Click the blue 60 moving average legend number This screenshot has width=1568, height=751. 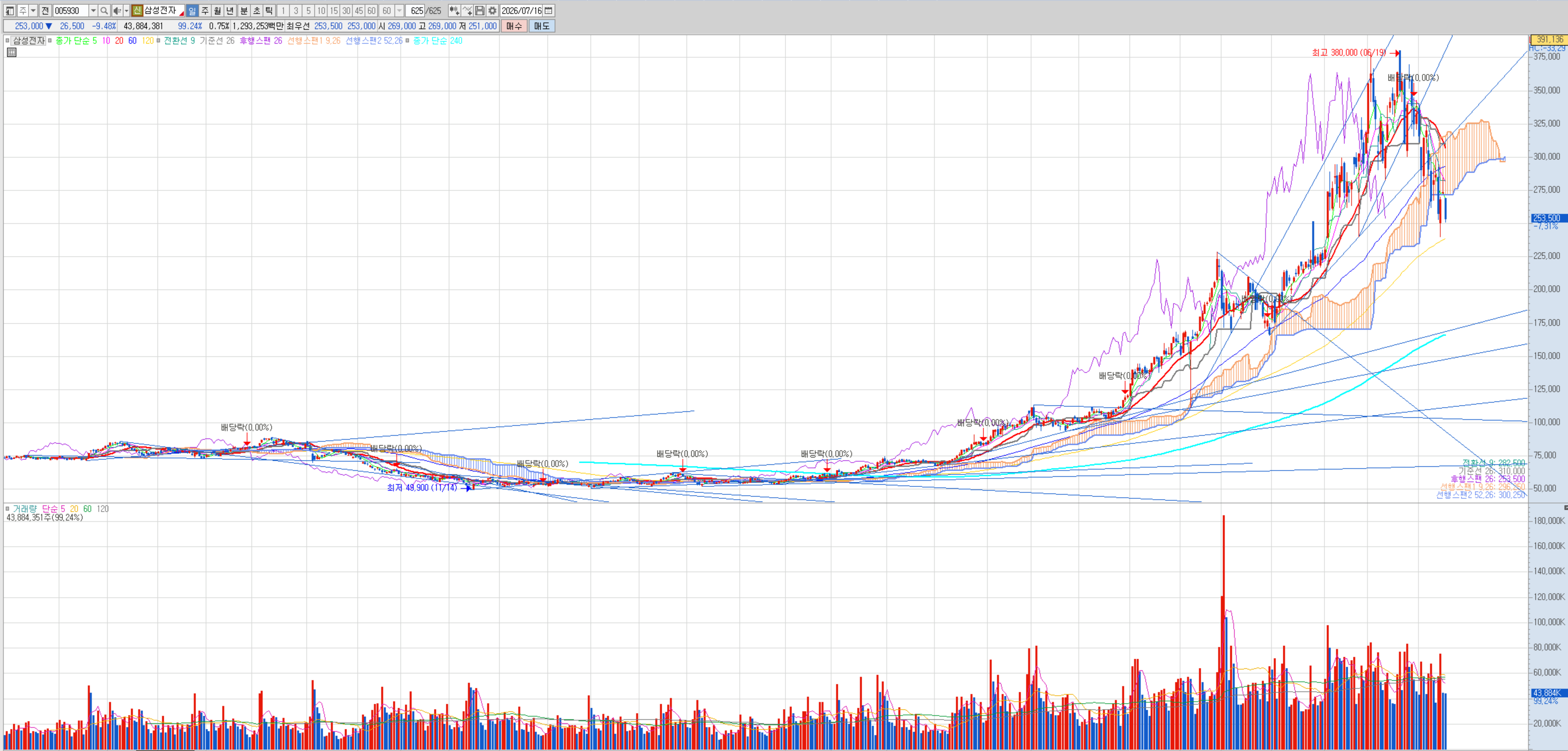(x=132, y=41)
